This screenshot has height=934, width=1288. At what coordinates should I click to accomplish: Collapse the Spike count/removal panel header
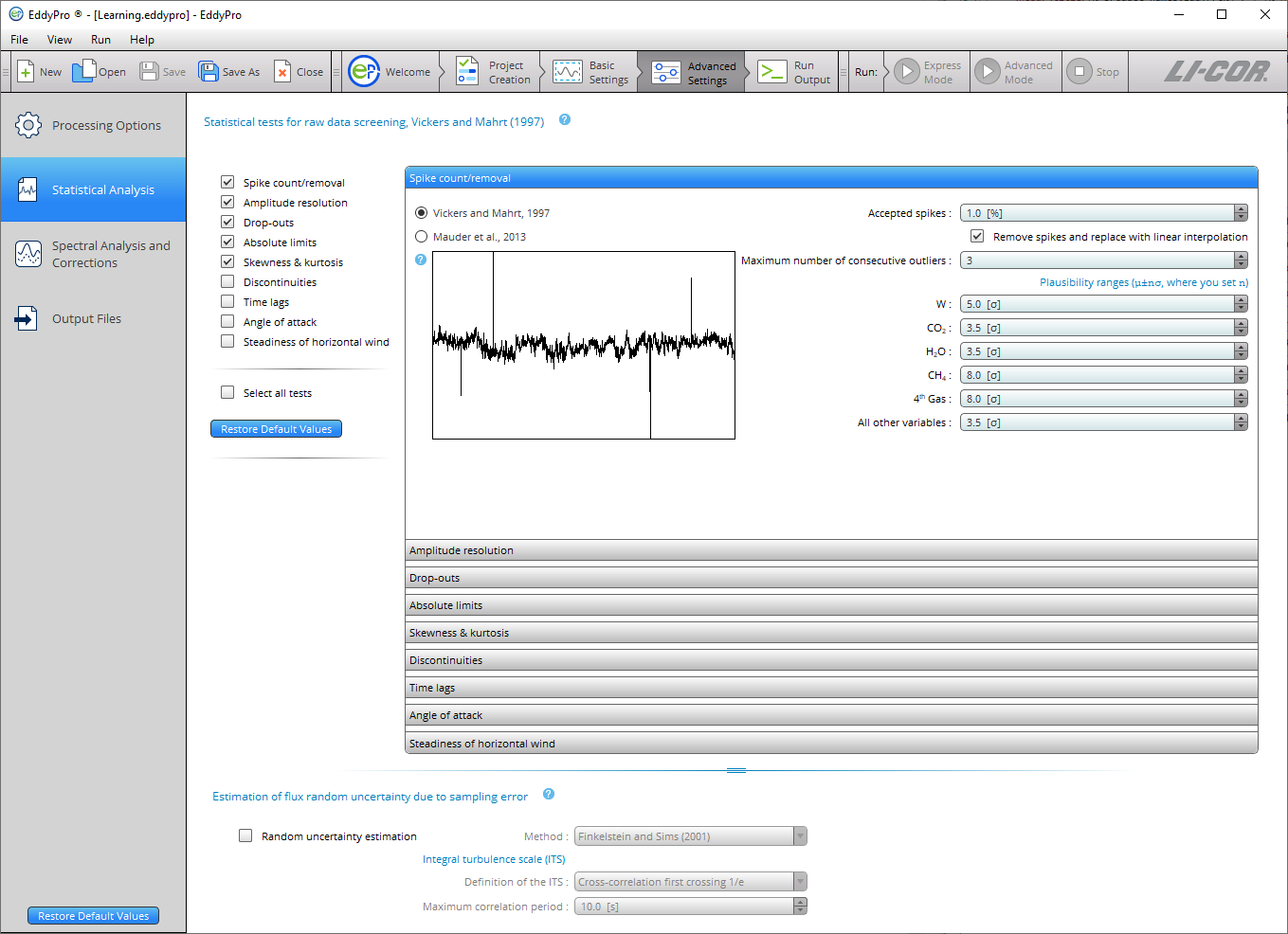click(831, 178)
